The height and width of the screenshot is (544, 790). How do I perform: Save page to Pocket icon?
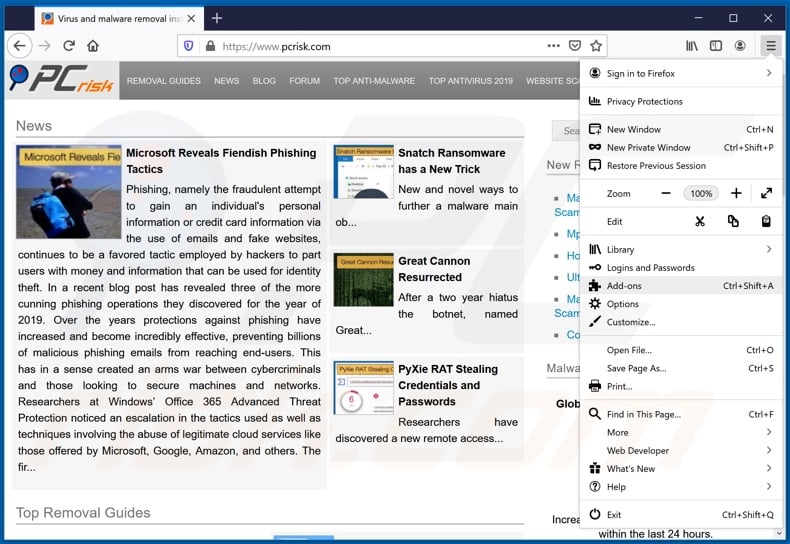pyautogui.click(x=574, y=46)
